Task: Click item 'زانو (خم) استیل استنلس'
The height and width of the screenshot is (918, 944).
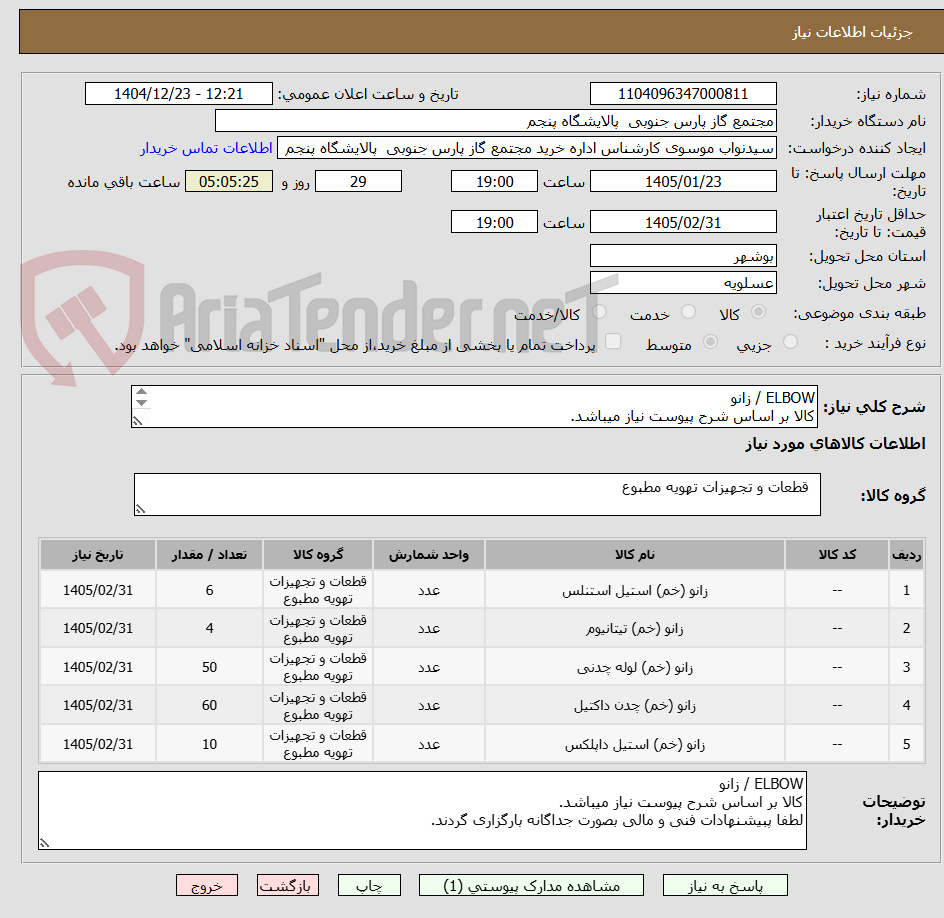Action: click(635, 591)
